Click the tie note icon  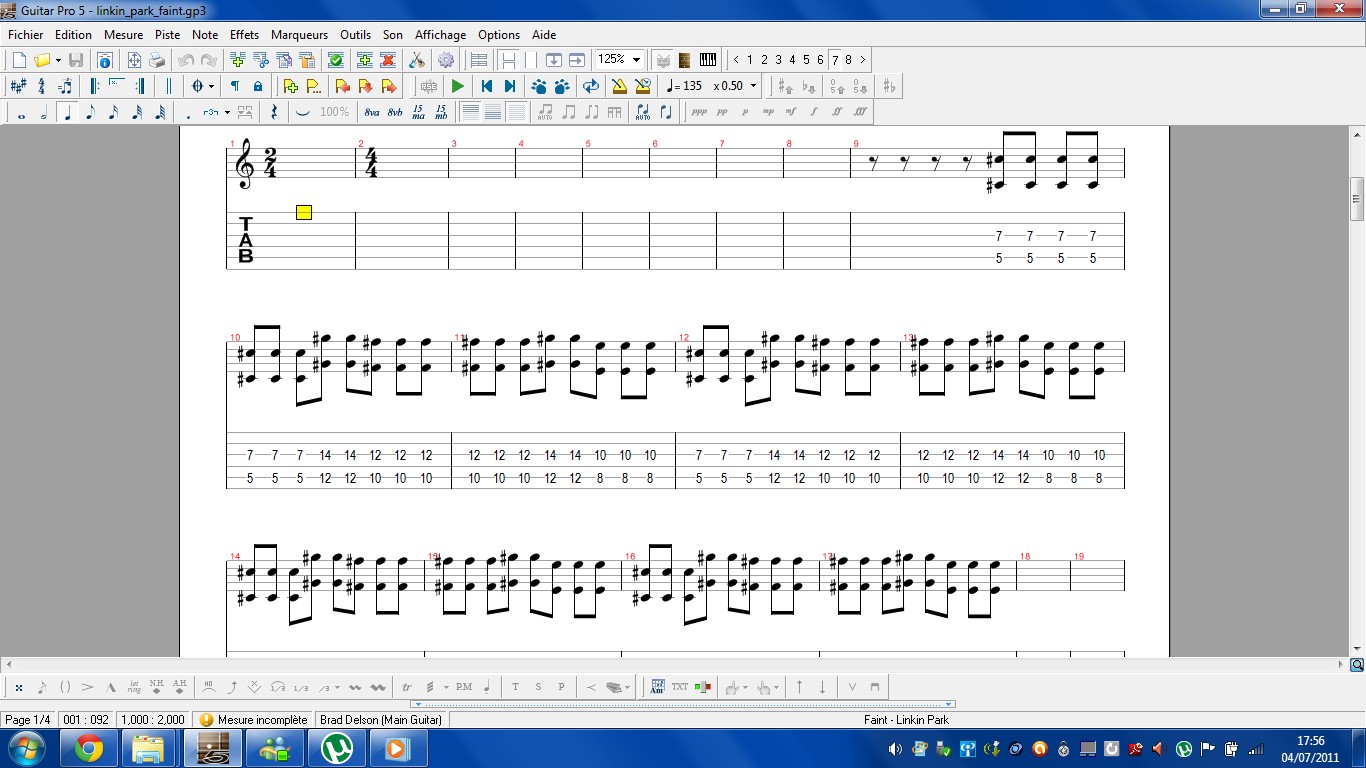pyautogui.click(x=303, y=112)
